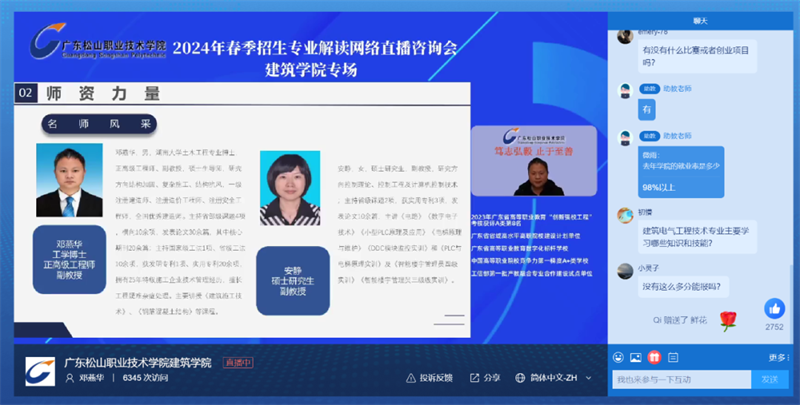Click the 助教 badge above 有 message
The height and width of the screenshot is (405, 800).
click(x=649, y=89)
